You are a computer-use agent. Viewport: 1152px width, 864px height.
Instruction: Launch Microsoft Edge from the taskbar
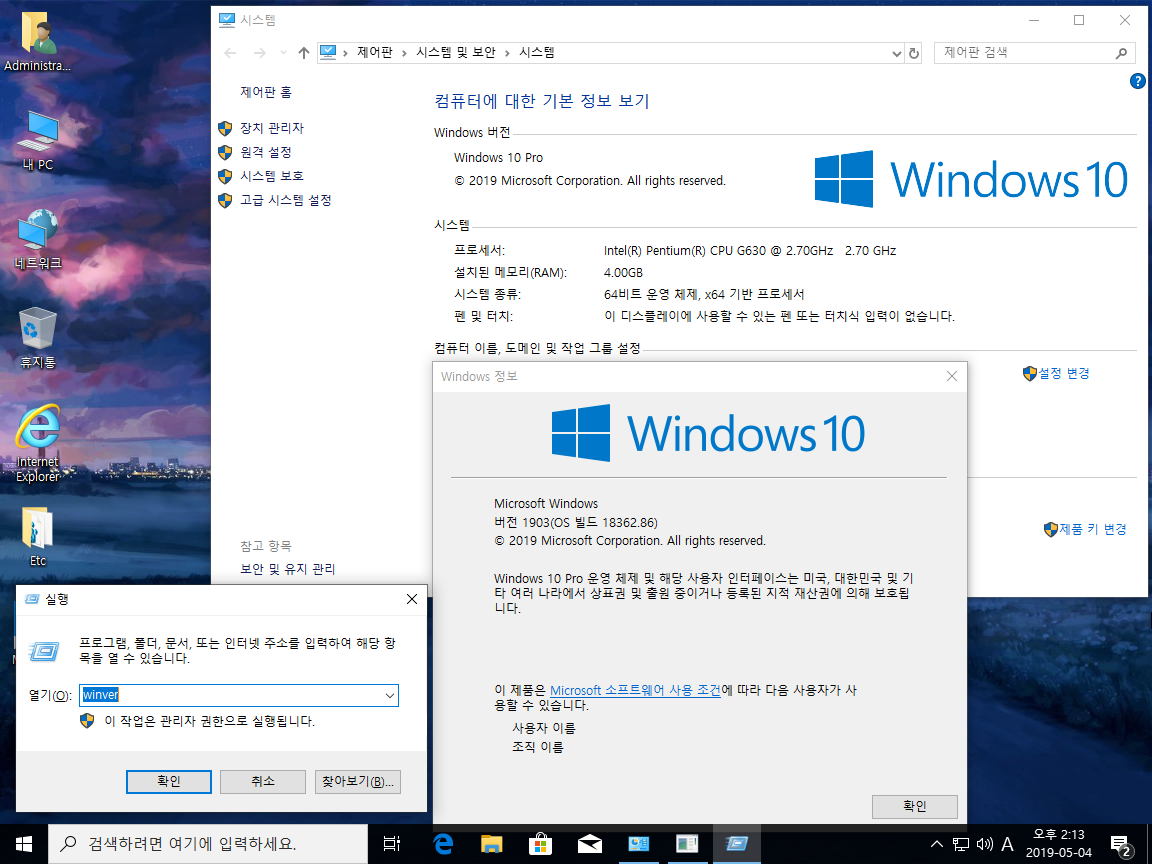[443, 844]
